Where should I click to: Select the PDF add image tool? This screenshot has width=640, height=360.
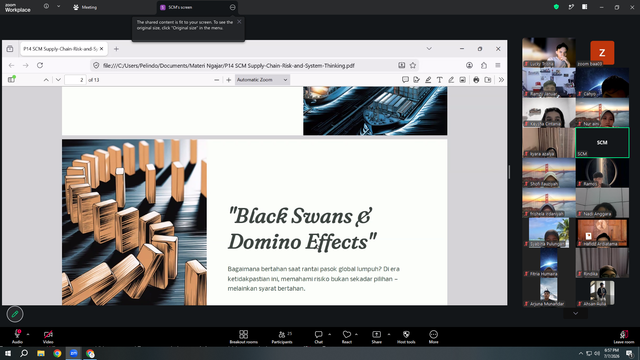click(x=462, y=80)
